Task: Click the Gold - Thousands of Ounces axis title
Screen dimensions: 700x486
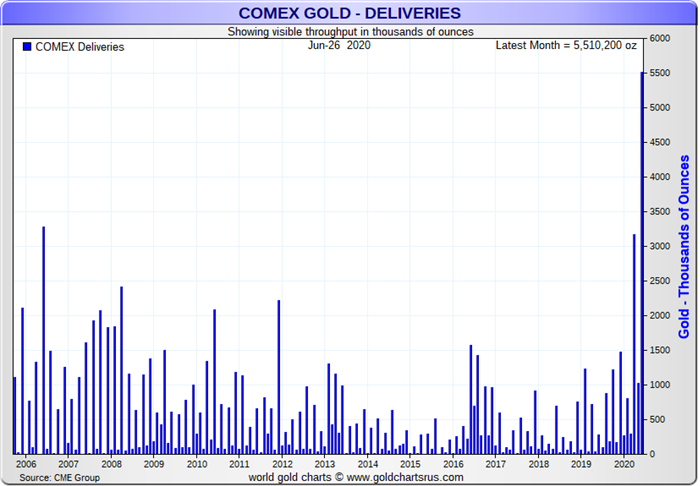Action: [683, 246]
